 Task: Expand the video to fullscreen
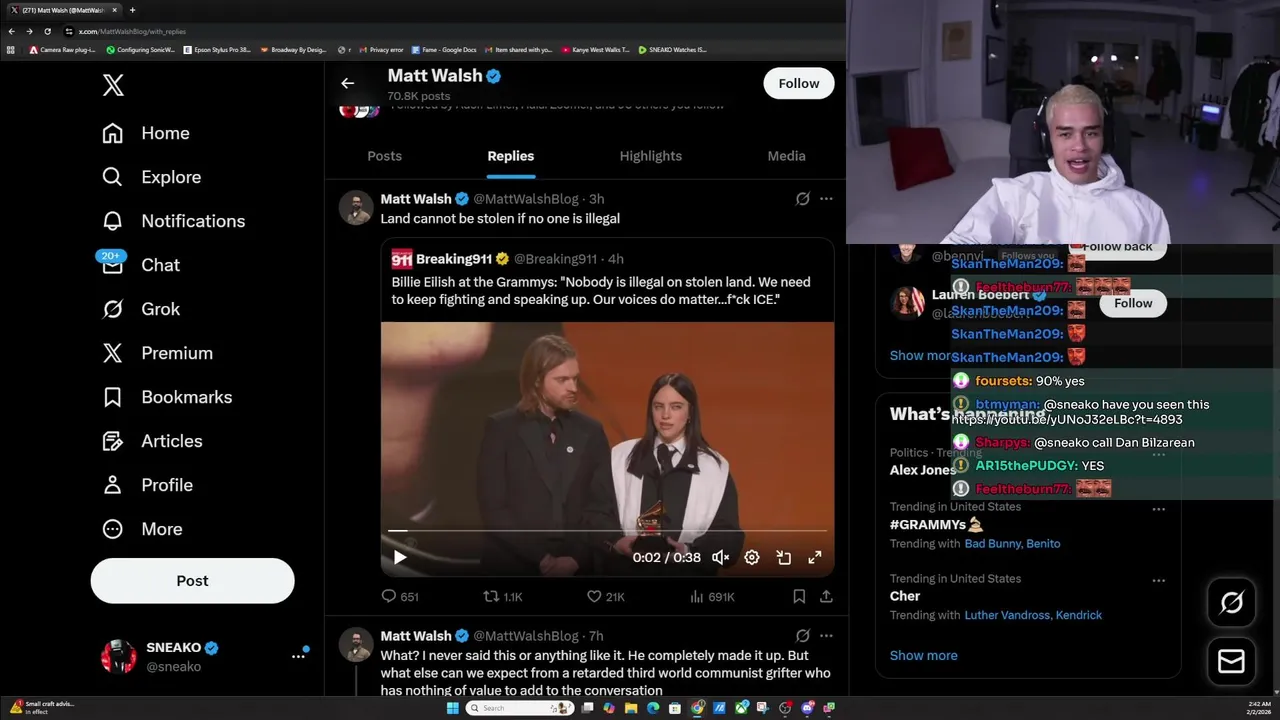pos(815,557)
